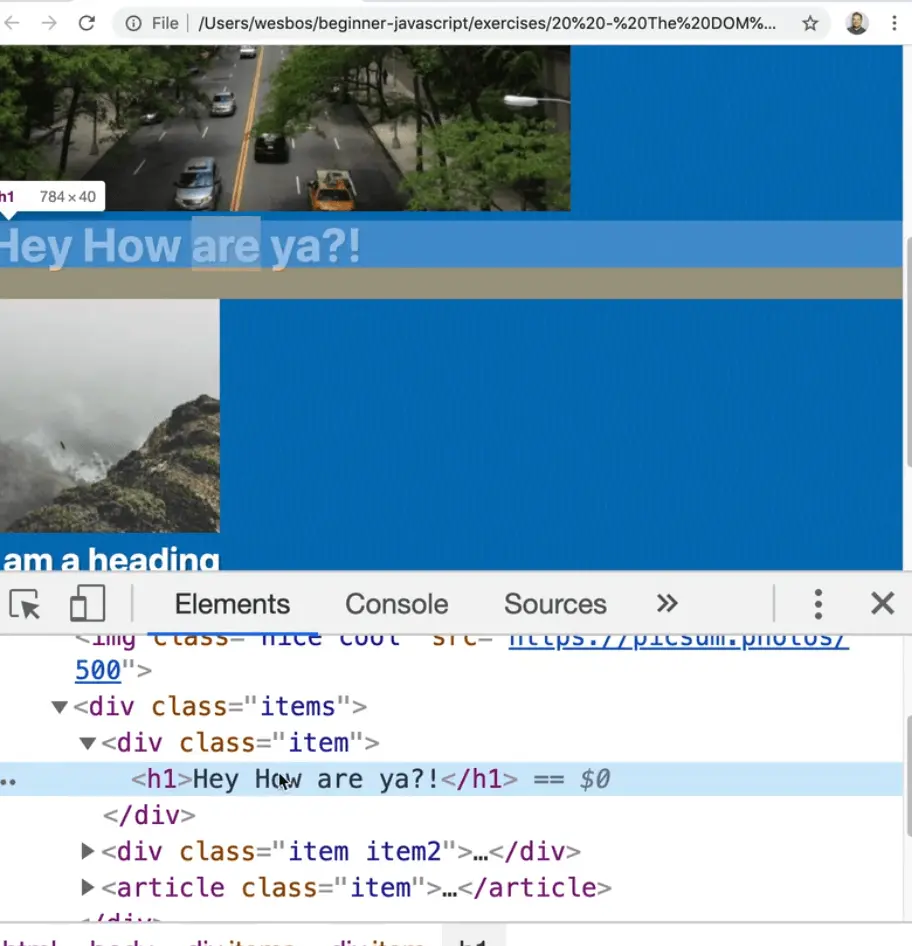Open Chrome's three-dot browser menu

click(894, 23)
